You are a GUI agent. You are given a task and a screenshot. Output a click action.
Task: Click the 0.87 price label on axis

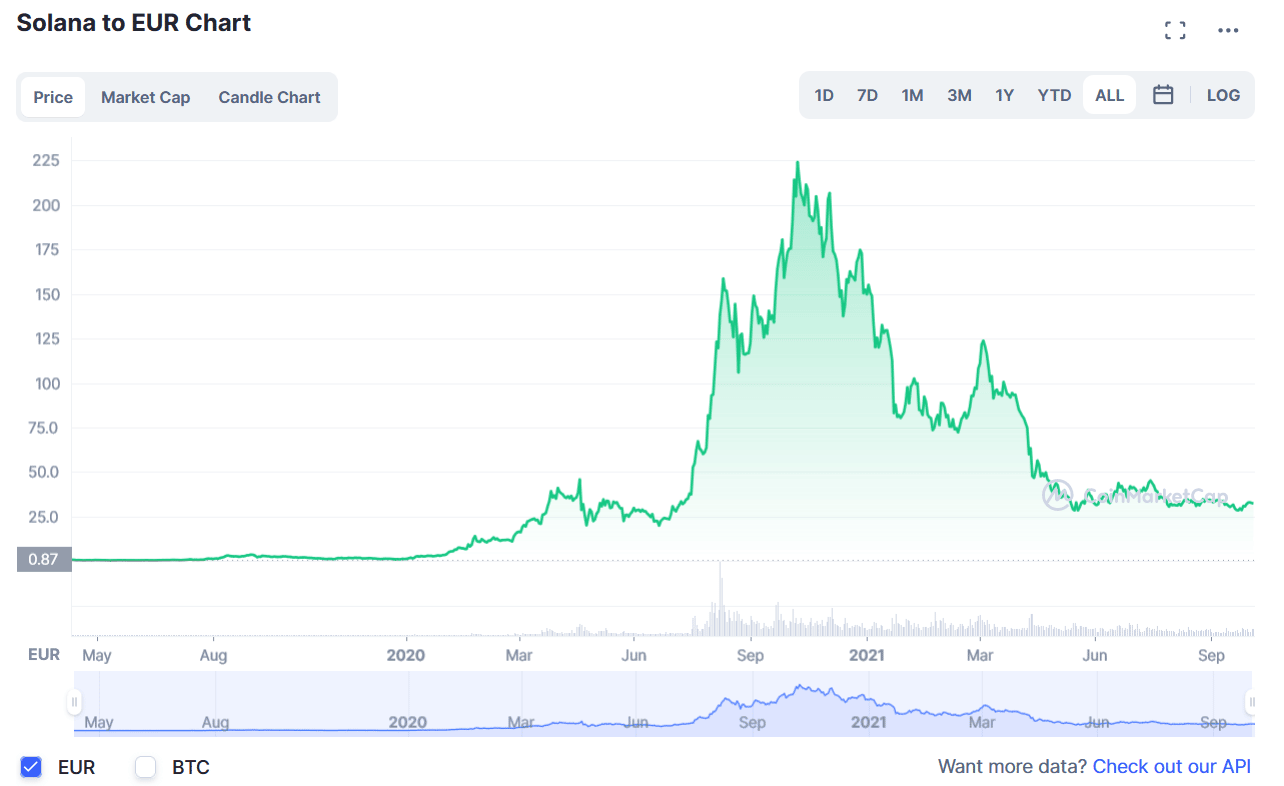[x=44, y=560]
